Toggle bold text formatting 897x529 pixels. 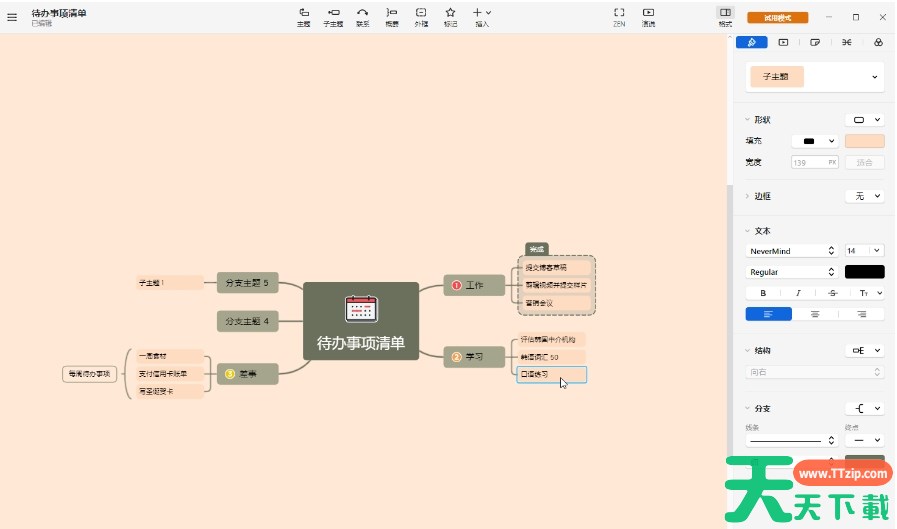[763, 293]
